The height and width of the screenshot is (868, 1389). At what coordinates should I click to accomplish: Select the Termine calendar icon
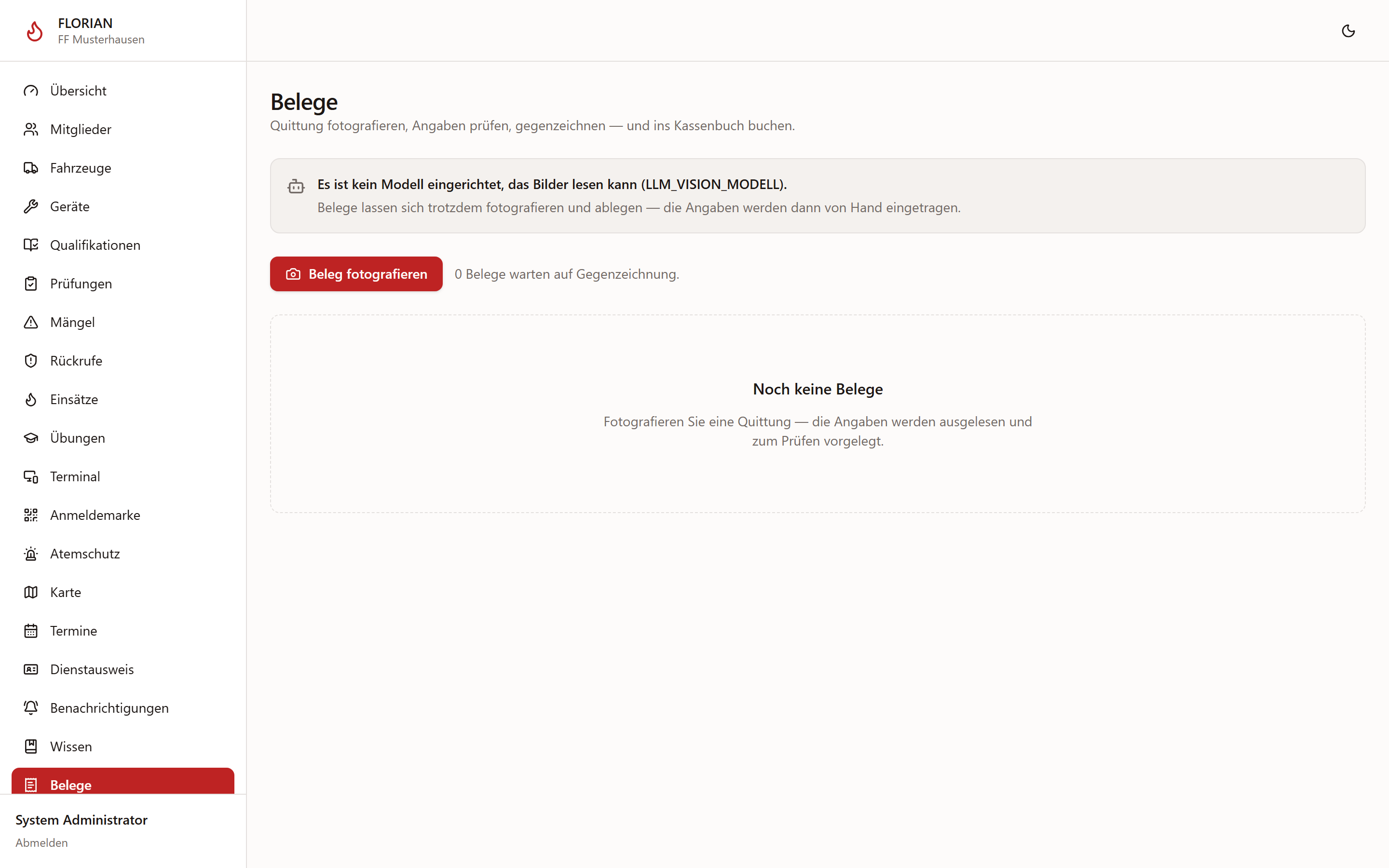[31, 631]
